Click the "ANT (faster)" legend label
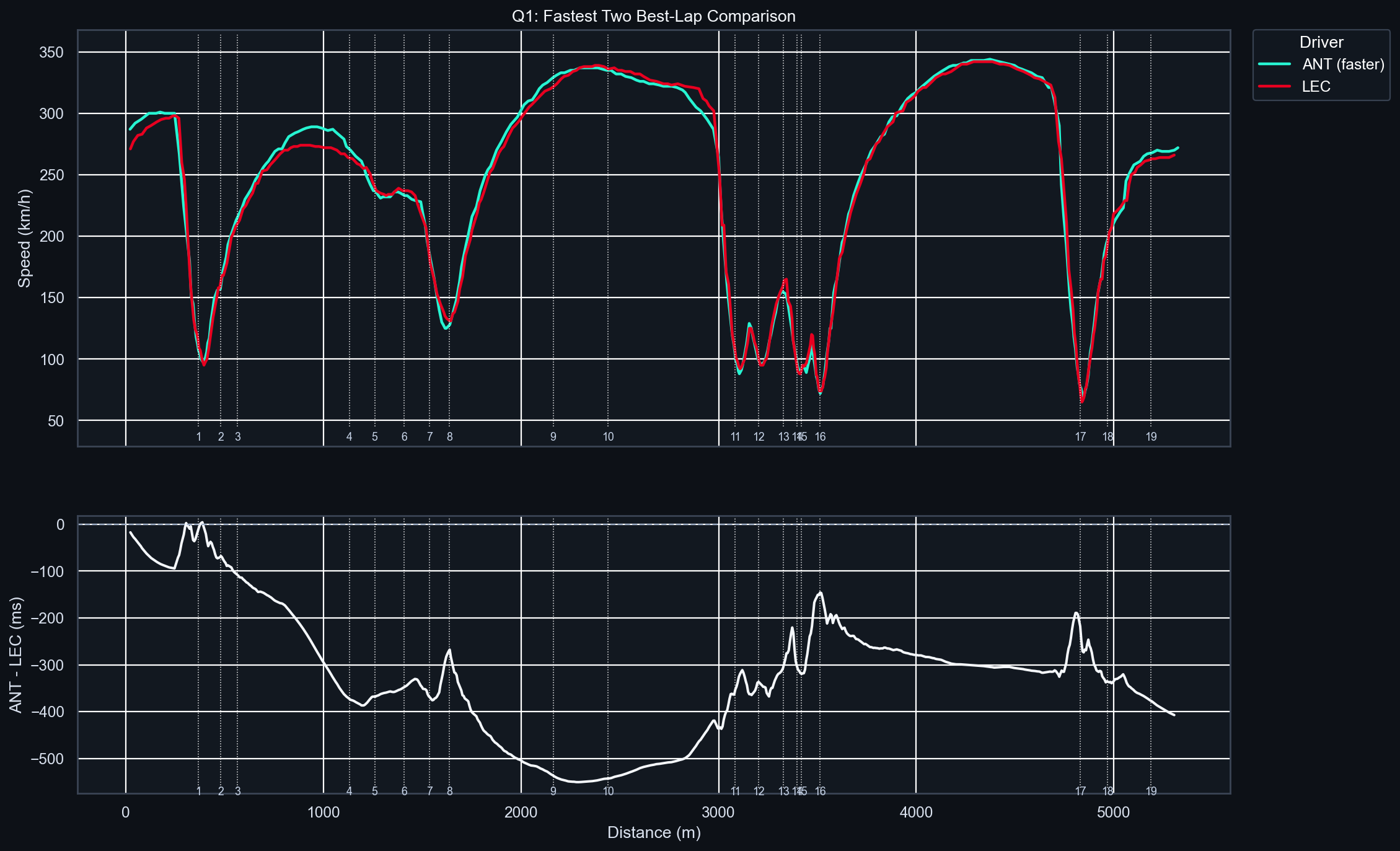1400x851 pixels. [1343, 64]
